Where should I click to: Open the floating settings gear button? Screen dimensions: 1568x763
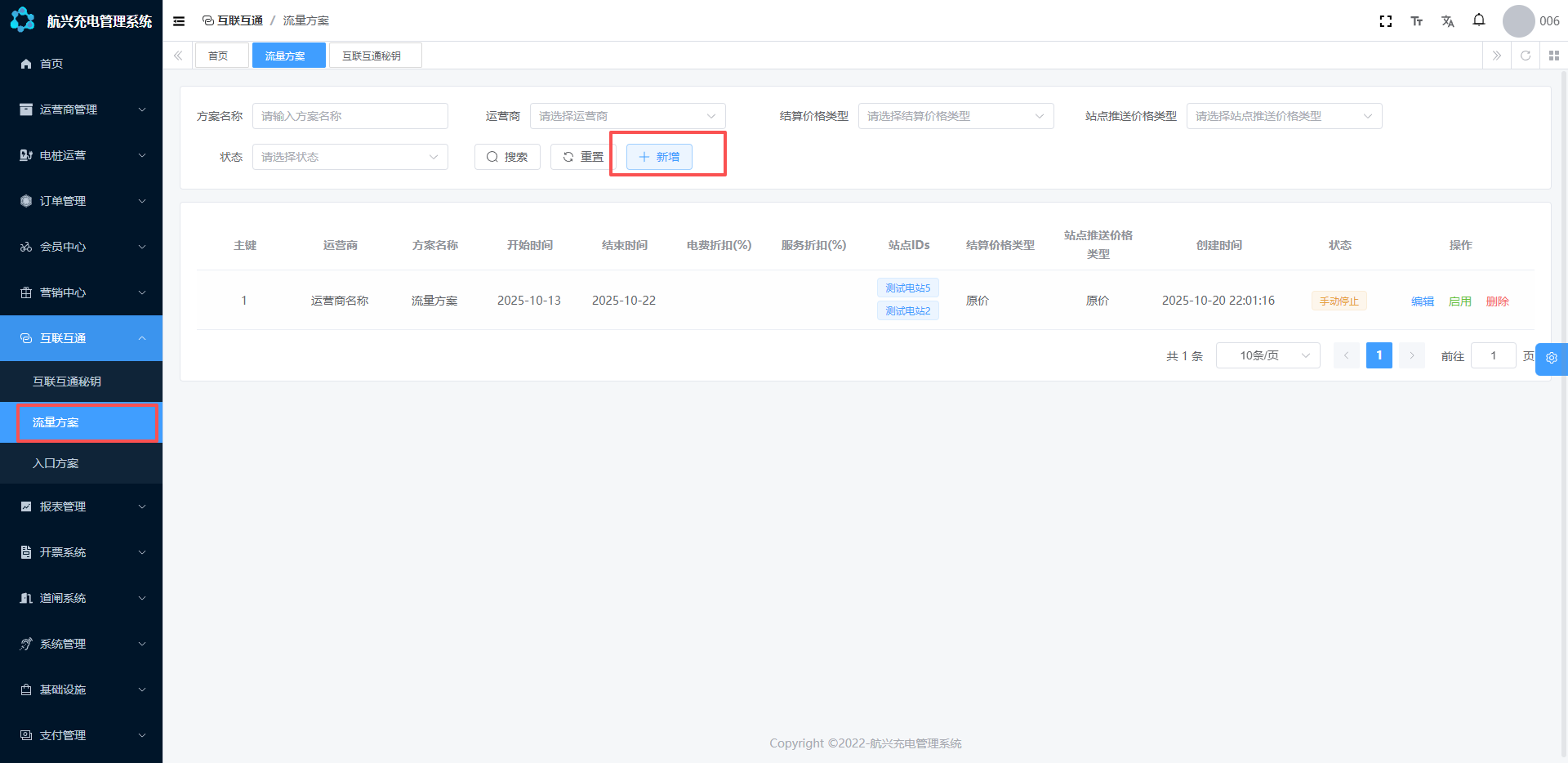pyautogui.click(x=1551, y=358)
